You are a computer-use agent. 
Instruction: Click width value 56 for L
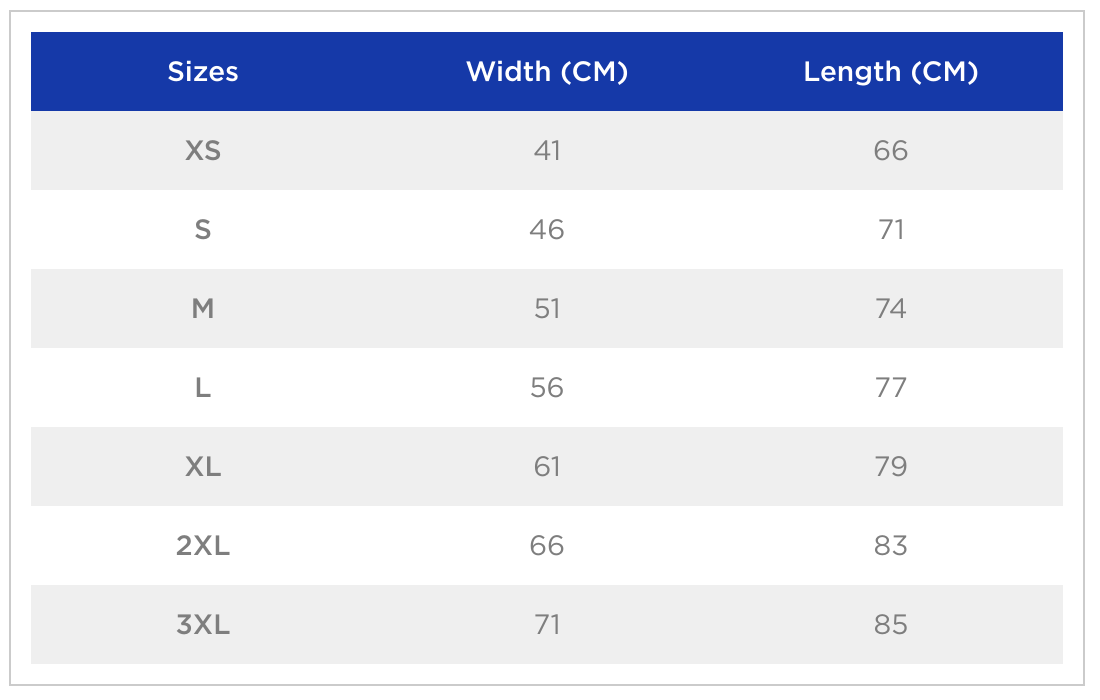547,388
